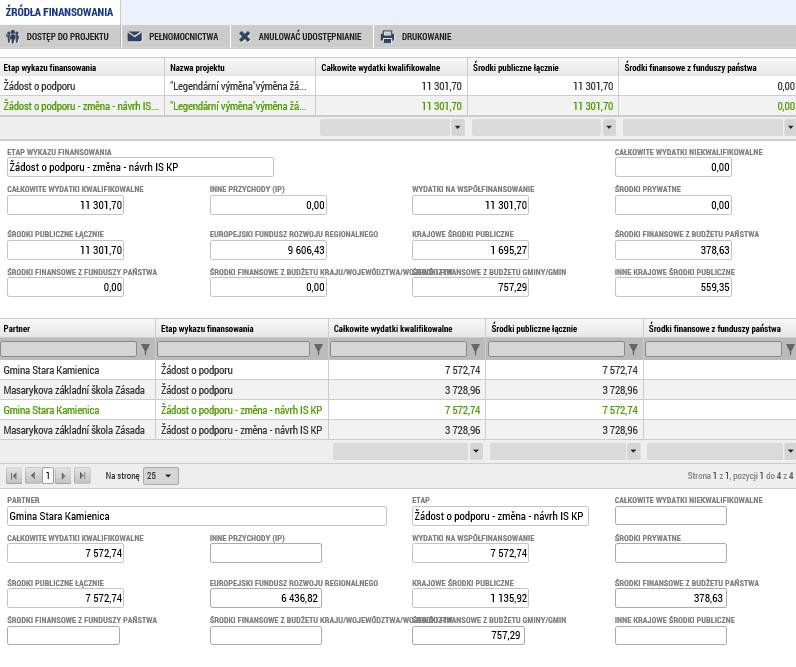Click Środki publiczne łącznie filter field in partner table

pyautogui.click(x=556, y=349)
